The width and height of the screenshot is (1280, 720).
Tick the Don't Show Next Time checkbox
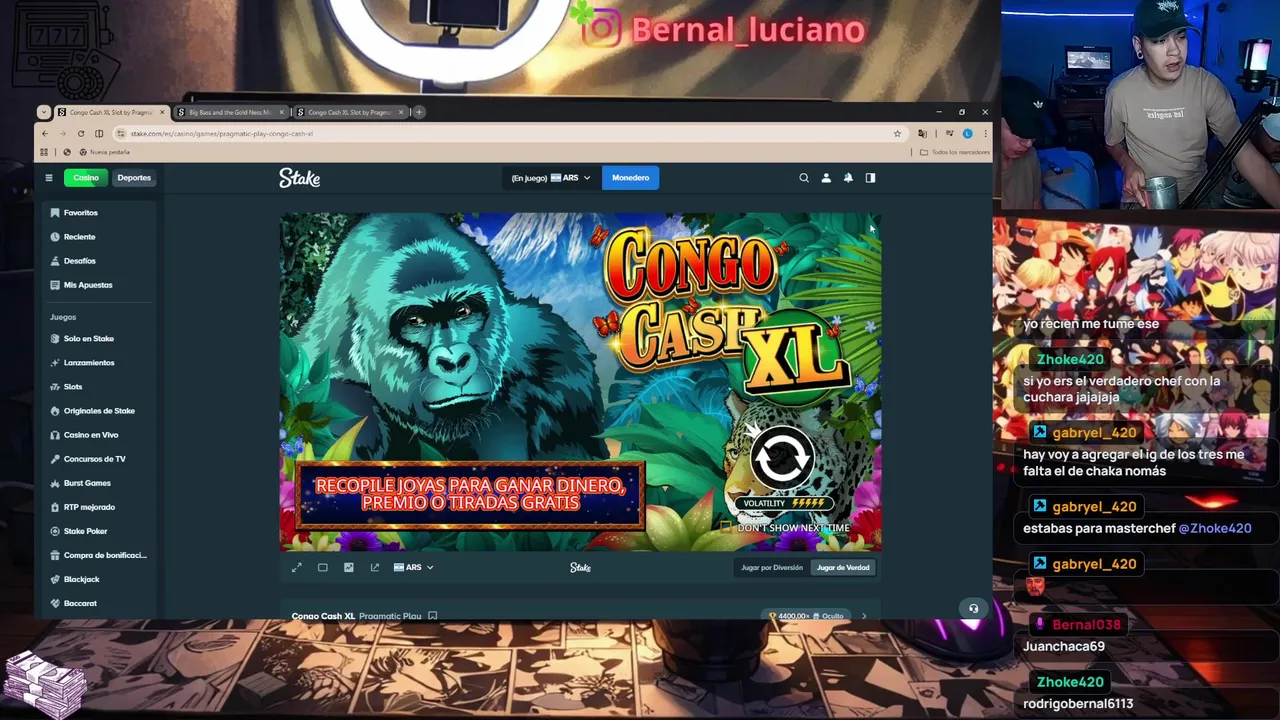(x=727, y=527)
